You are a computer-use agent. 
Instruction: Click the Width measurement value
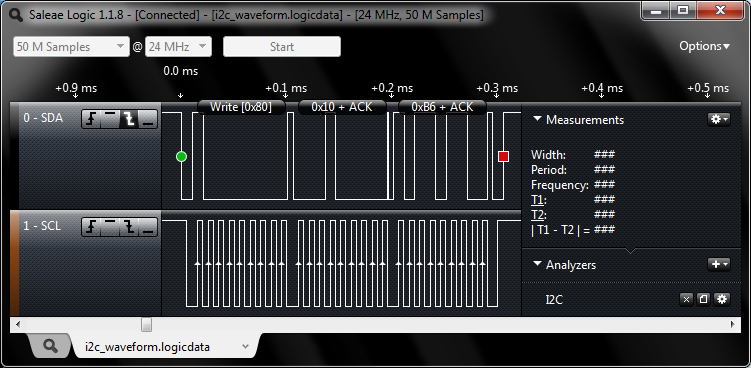pos(604,155)
